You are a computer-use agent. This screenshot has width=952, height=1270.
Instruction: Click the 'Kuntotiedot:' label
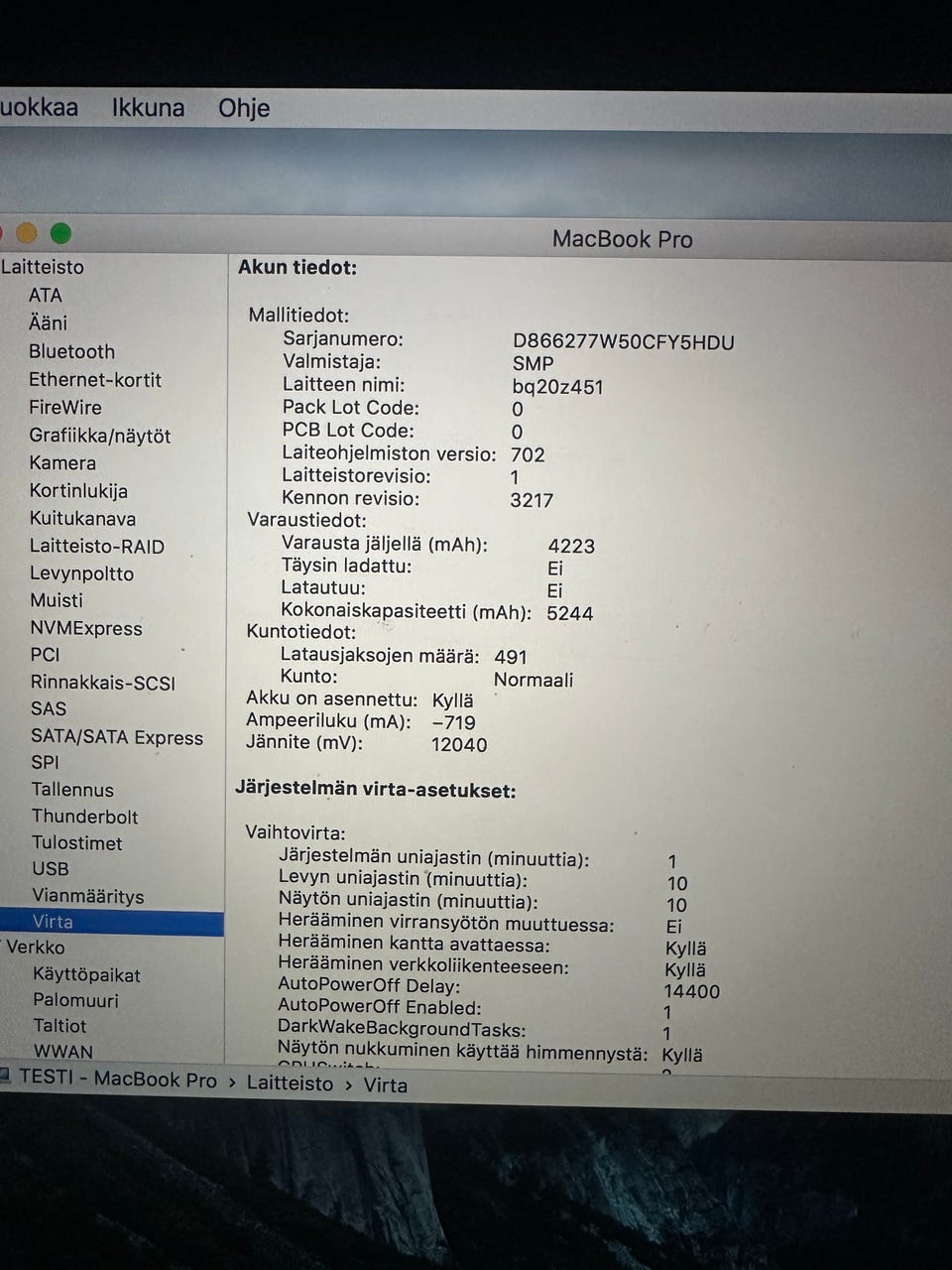[x=300, y=632]
